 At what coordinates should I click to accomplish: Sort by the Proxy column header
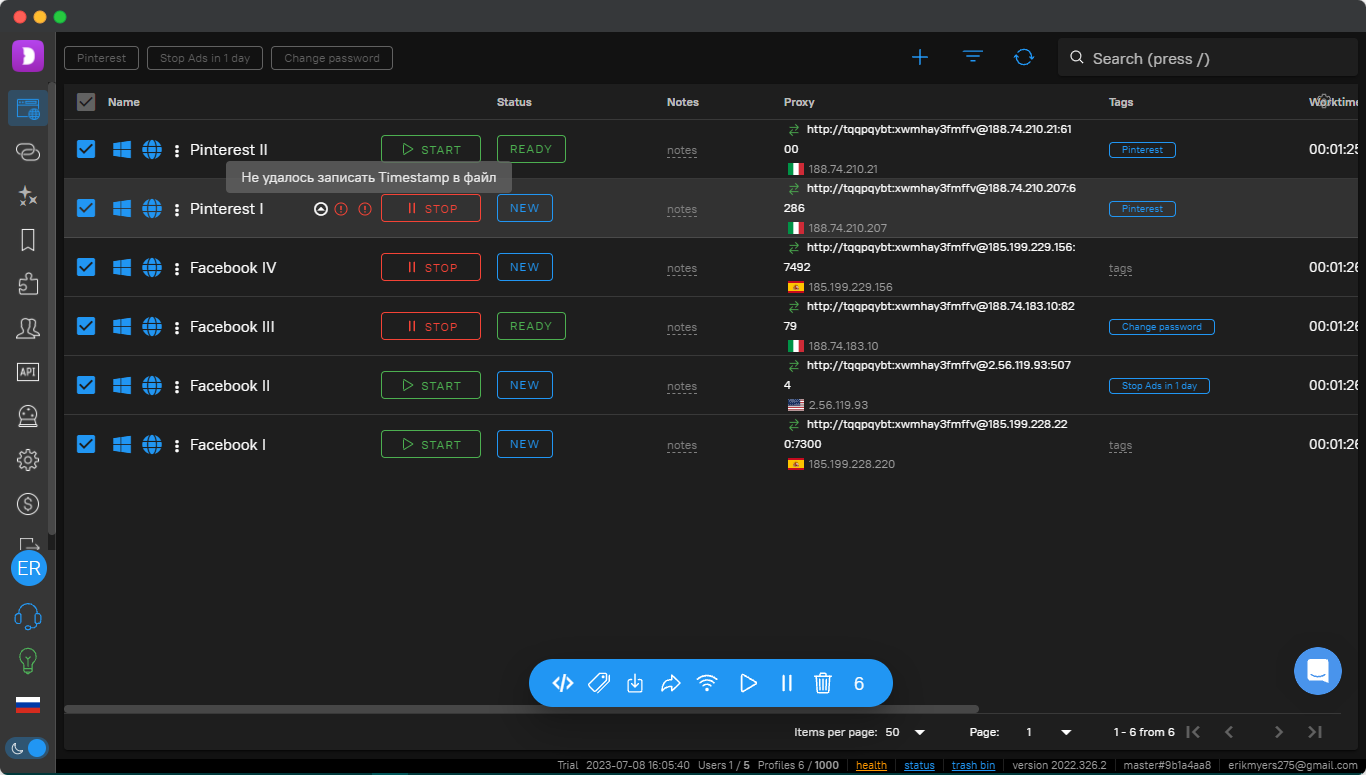pos(799,102)
